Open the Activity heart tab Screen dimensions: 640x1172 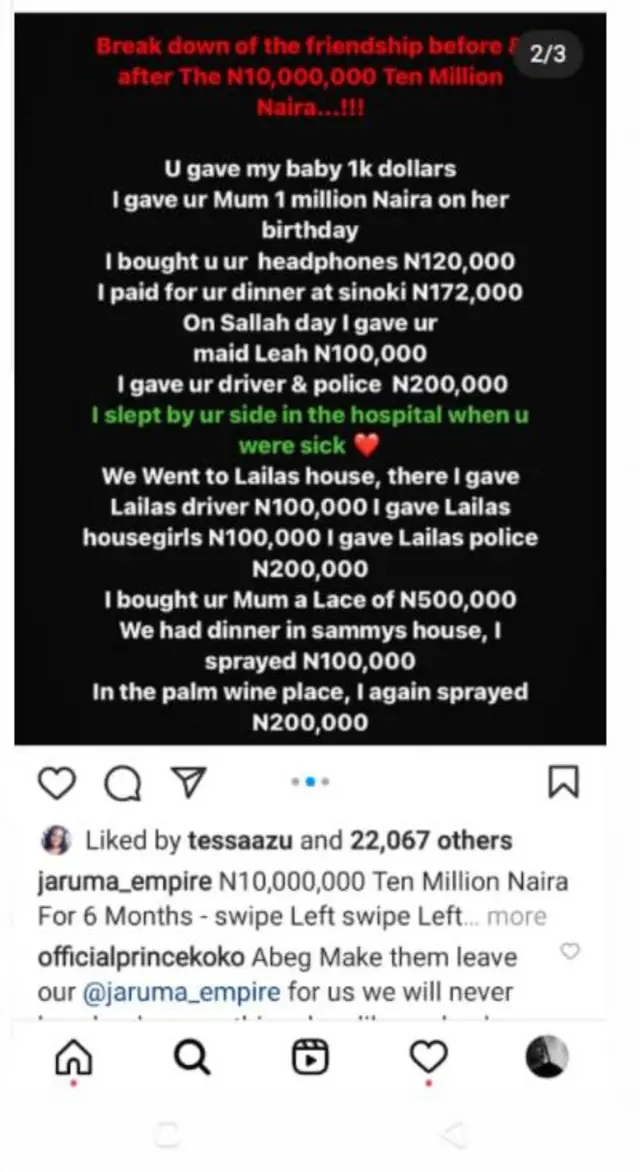pyautogui.click(x=429, y=1056)
